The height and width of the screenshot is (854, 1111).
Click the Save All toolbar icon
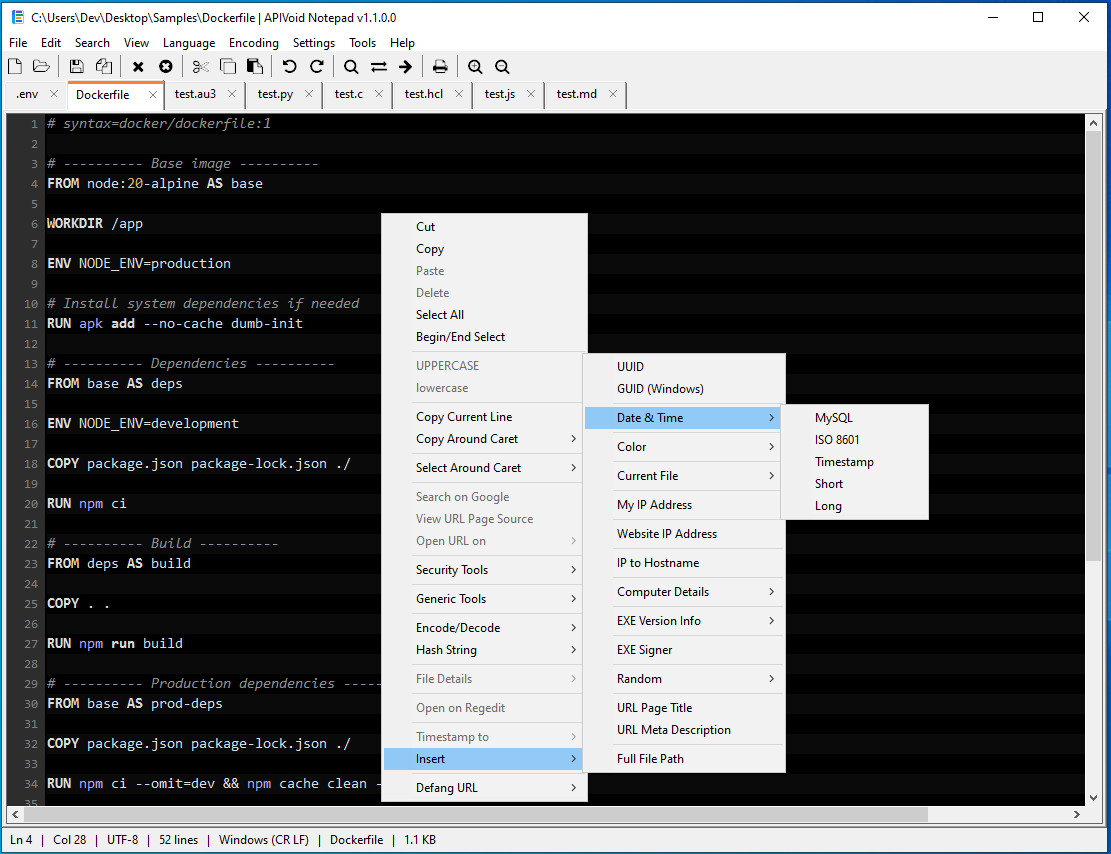103,67
